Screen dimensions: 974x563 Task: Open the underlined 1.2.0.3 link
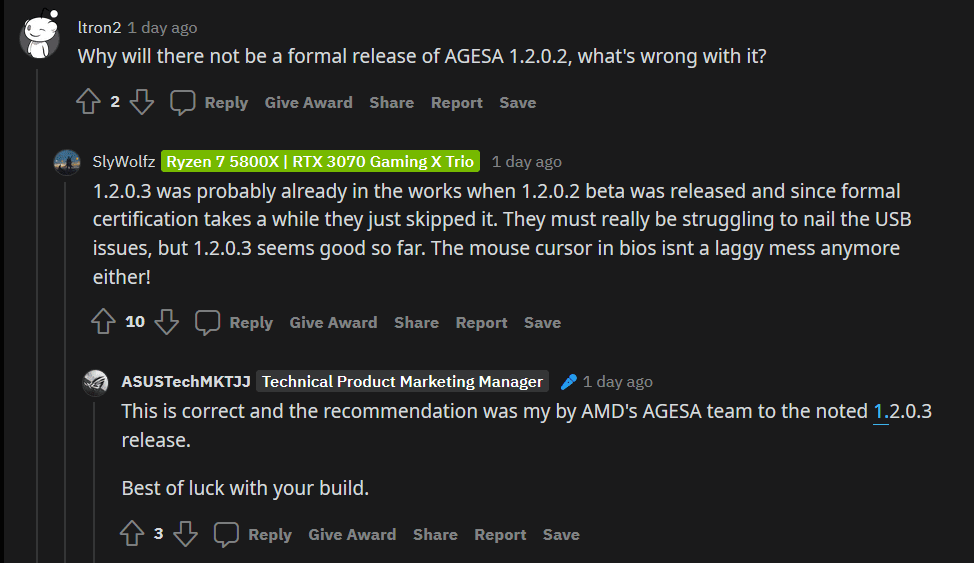point(881,411)
